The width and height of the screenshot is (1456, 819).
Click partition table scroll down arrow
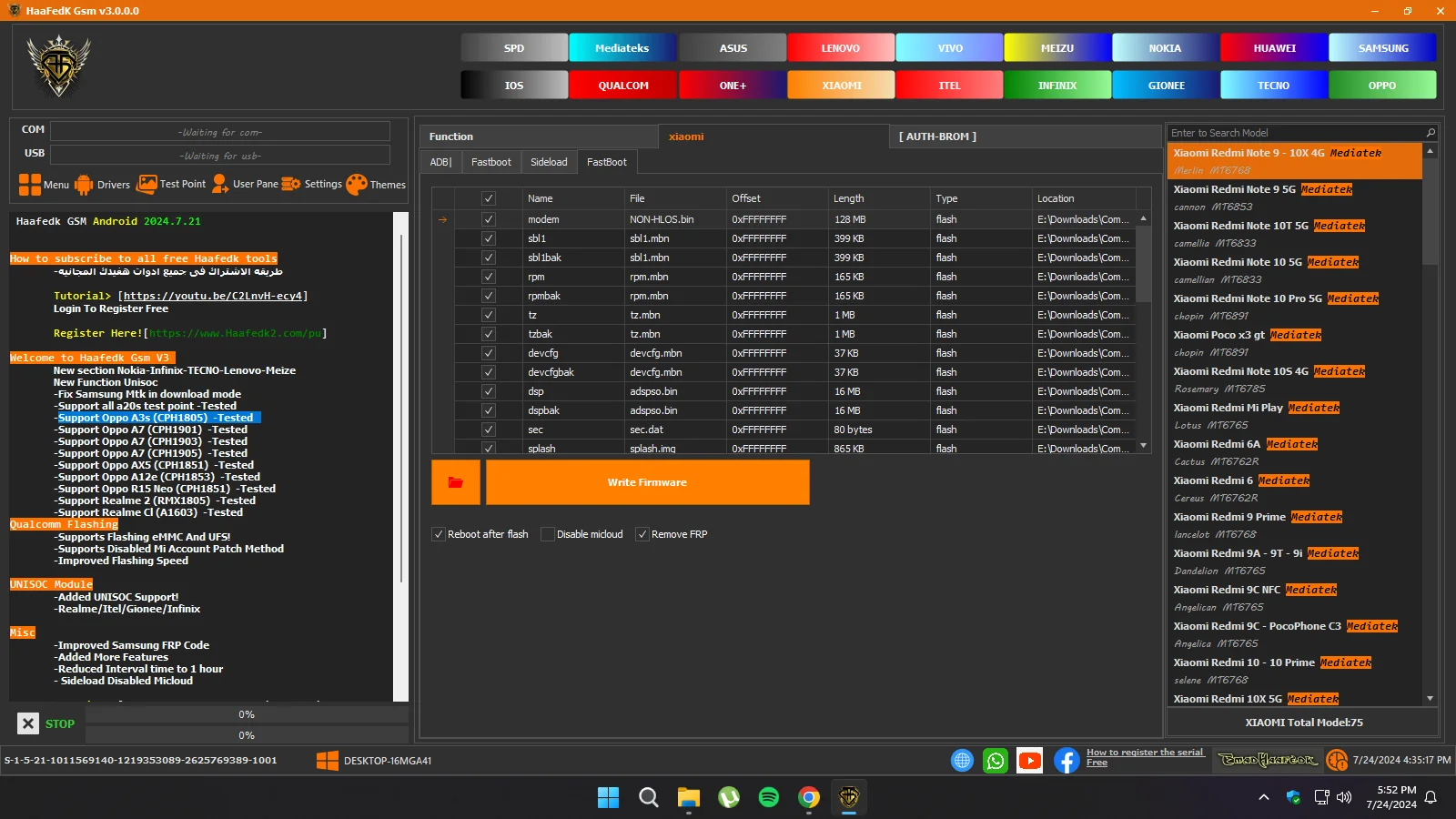1144,446
